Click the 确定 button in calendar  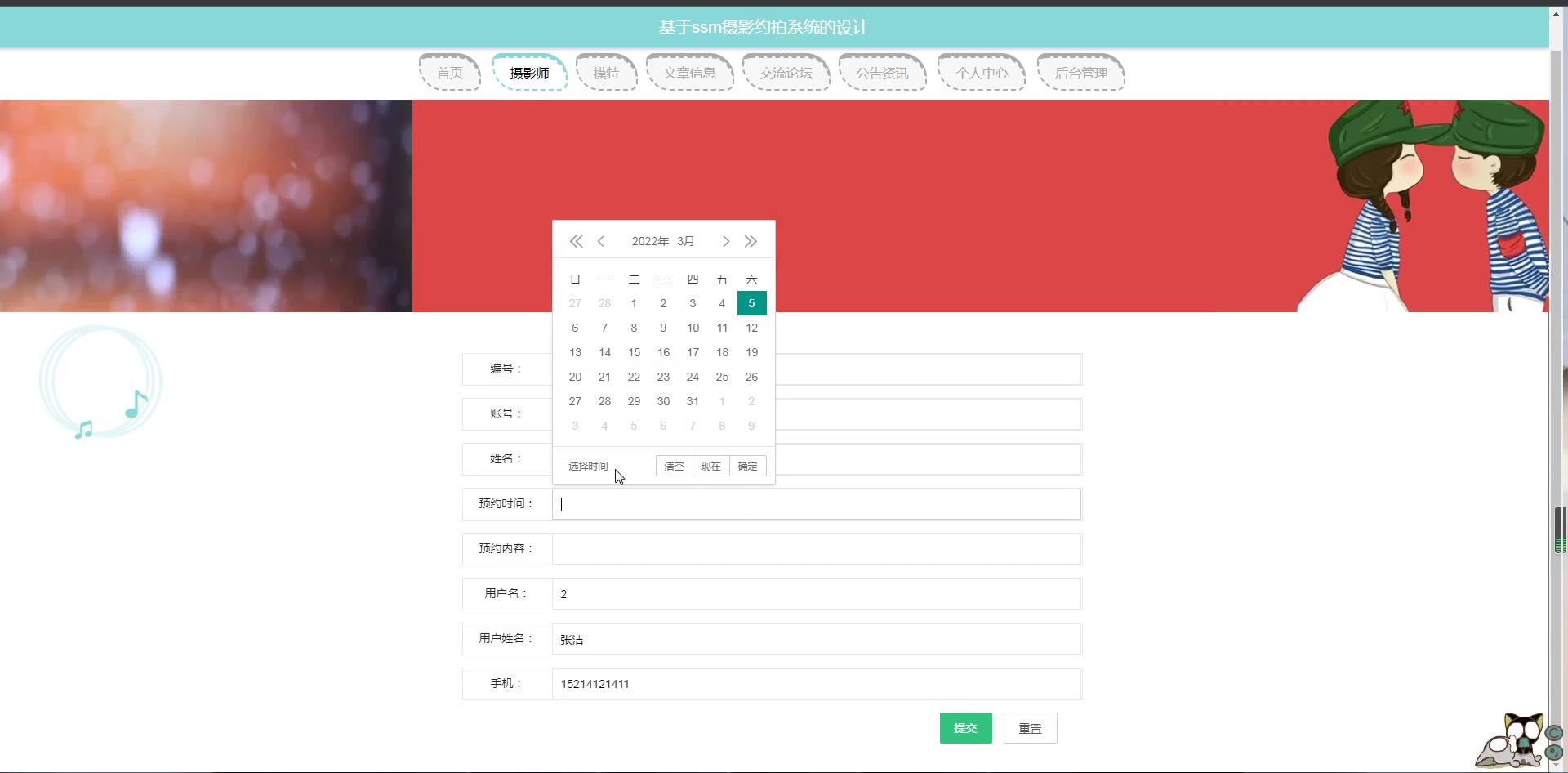747,466
